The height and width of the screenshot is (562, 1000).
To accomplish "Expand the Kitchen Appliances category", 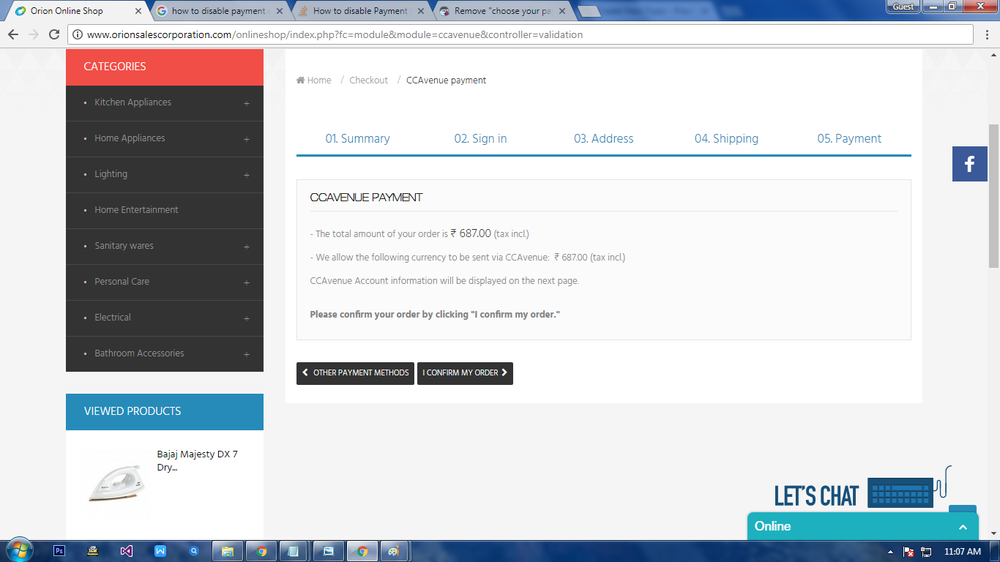I will 246,103.
